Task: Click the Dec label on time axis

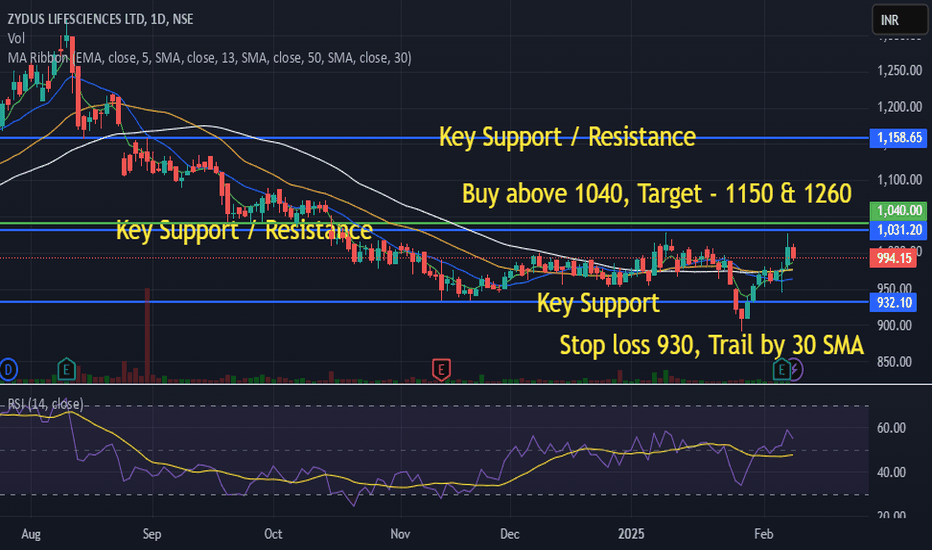Action: tap(509, 534)
